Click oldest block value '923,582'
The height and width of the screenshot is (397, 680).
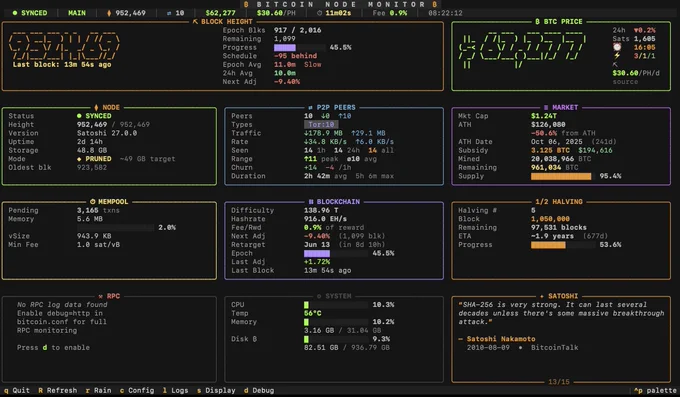pos(92,167)
